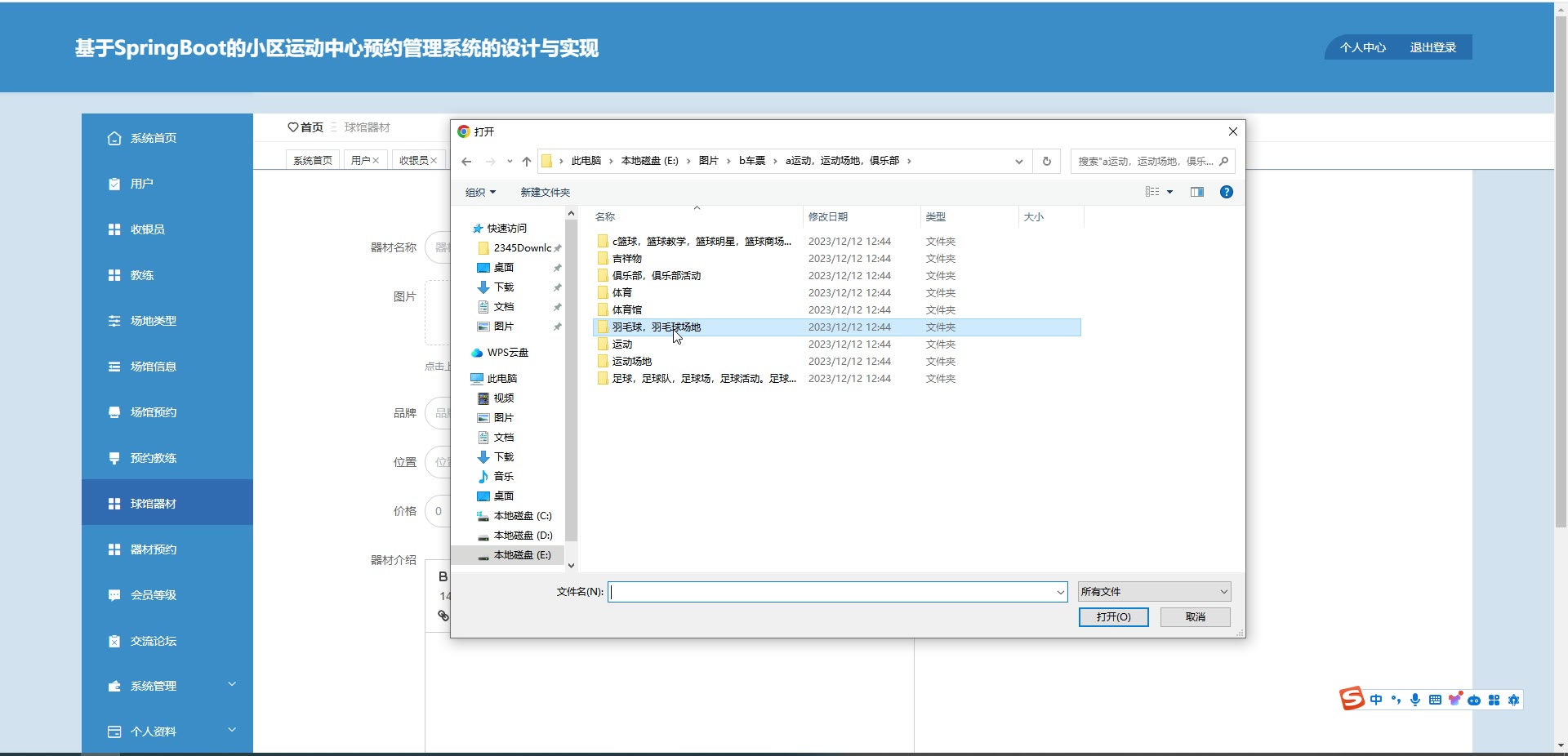
Task: Switch to the 系统首页 page tab
Action: (x=313, y=160)
